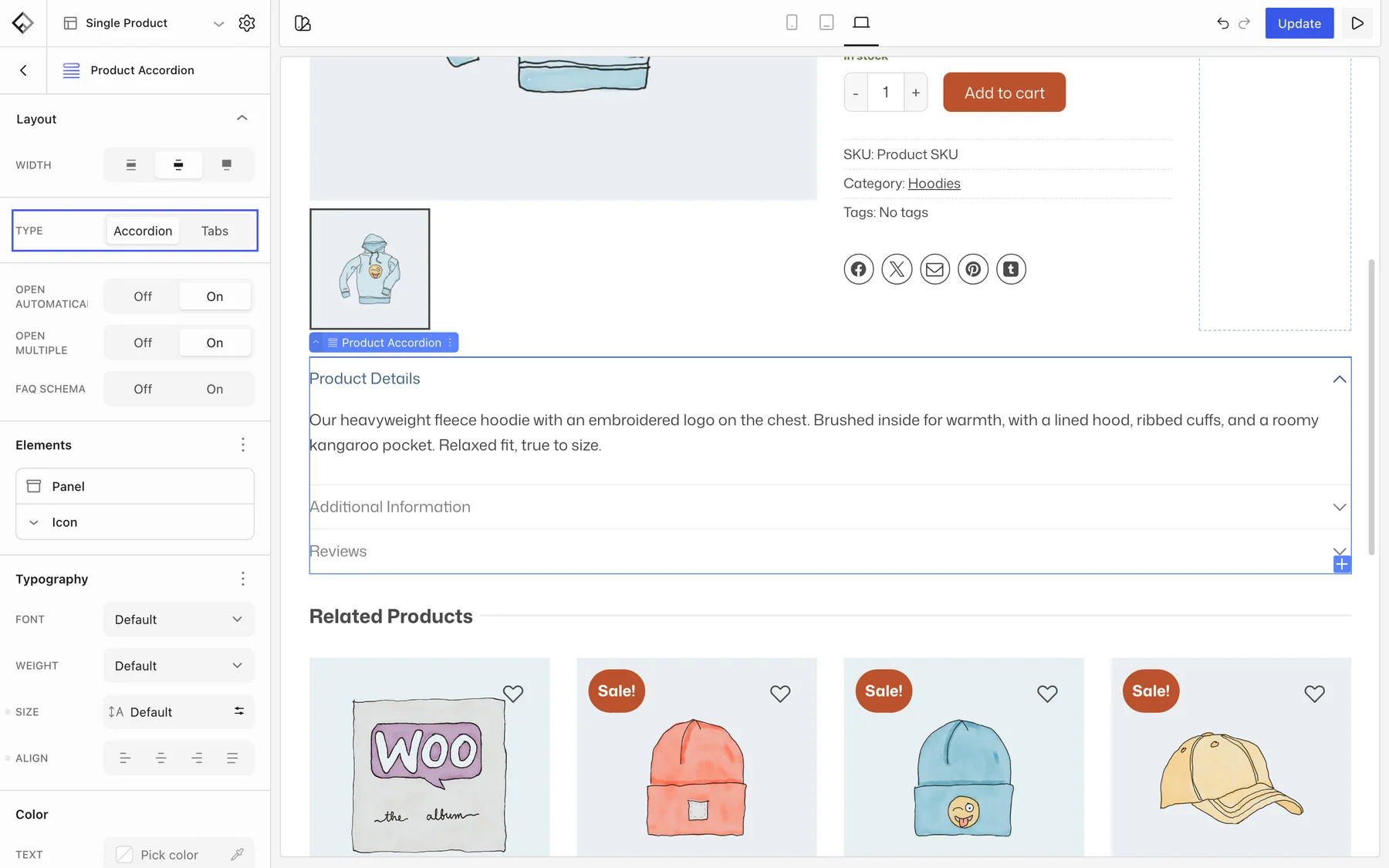Select Accordion type
The height and width of the screenshot is (868, 1389).
143,231
